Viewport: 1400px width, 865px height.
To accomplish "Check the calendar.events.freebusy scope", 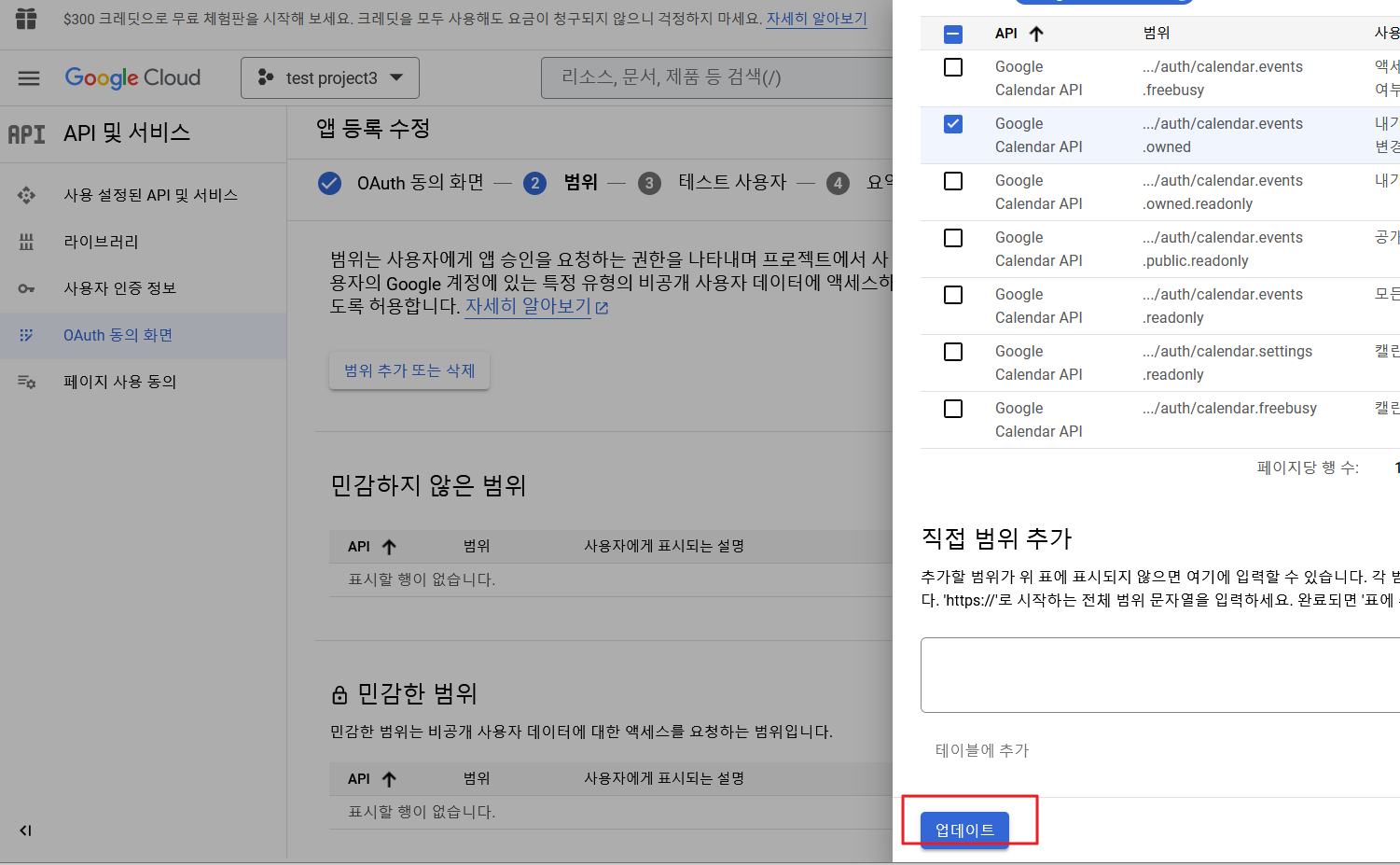I will click(x=953, y=67).
